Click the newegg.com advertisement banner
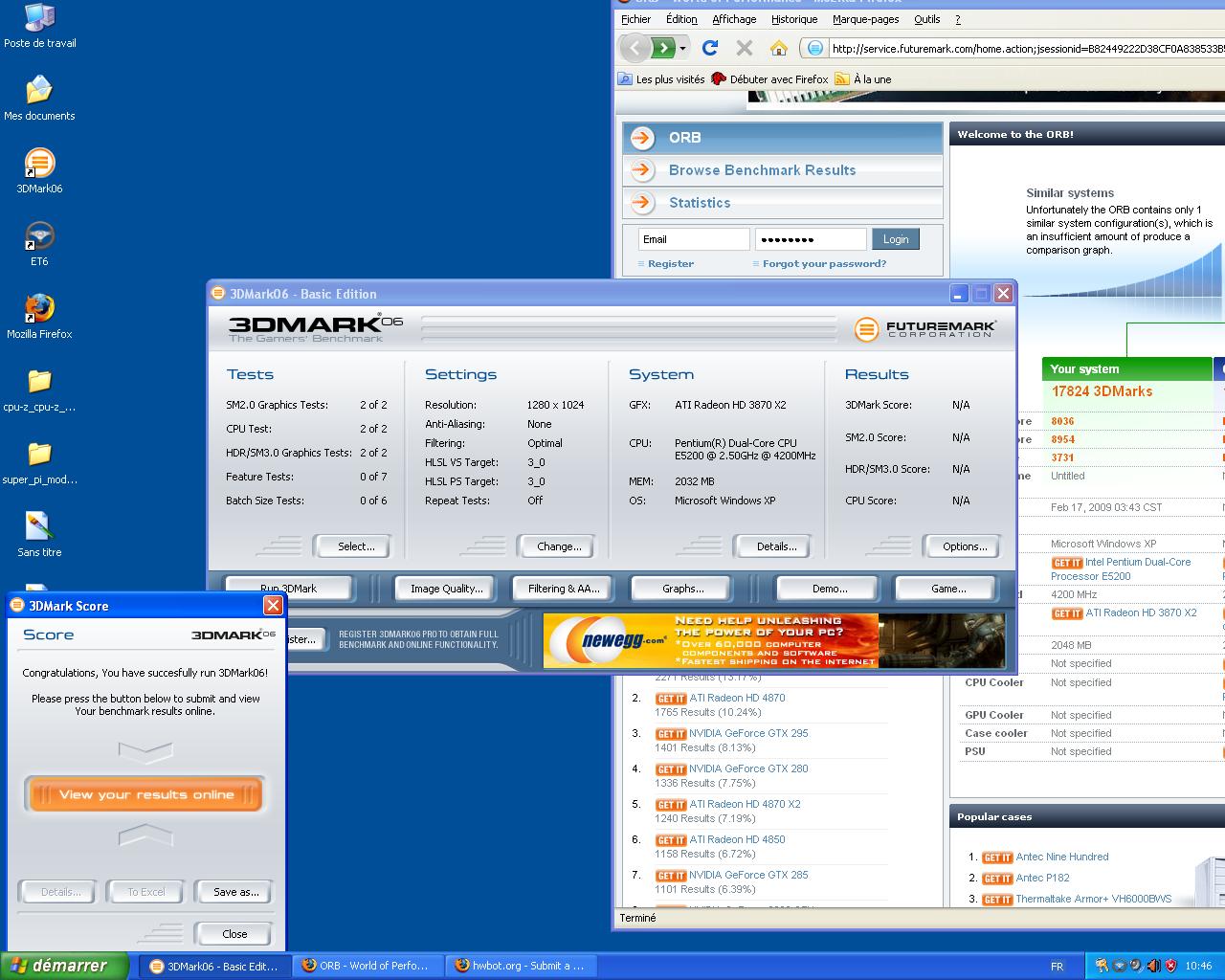Viewport: 1225px width, 980px height. [x=774, y=640]
